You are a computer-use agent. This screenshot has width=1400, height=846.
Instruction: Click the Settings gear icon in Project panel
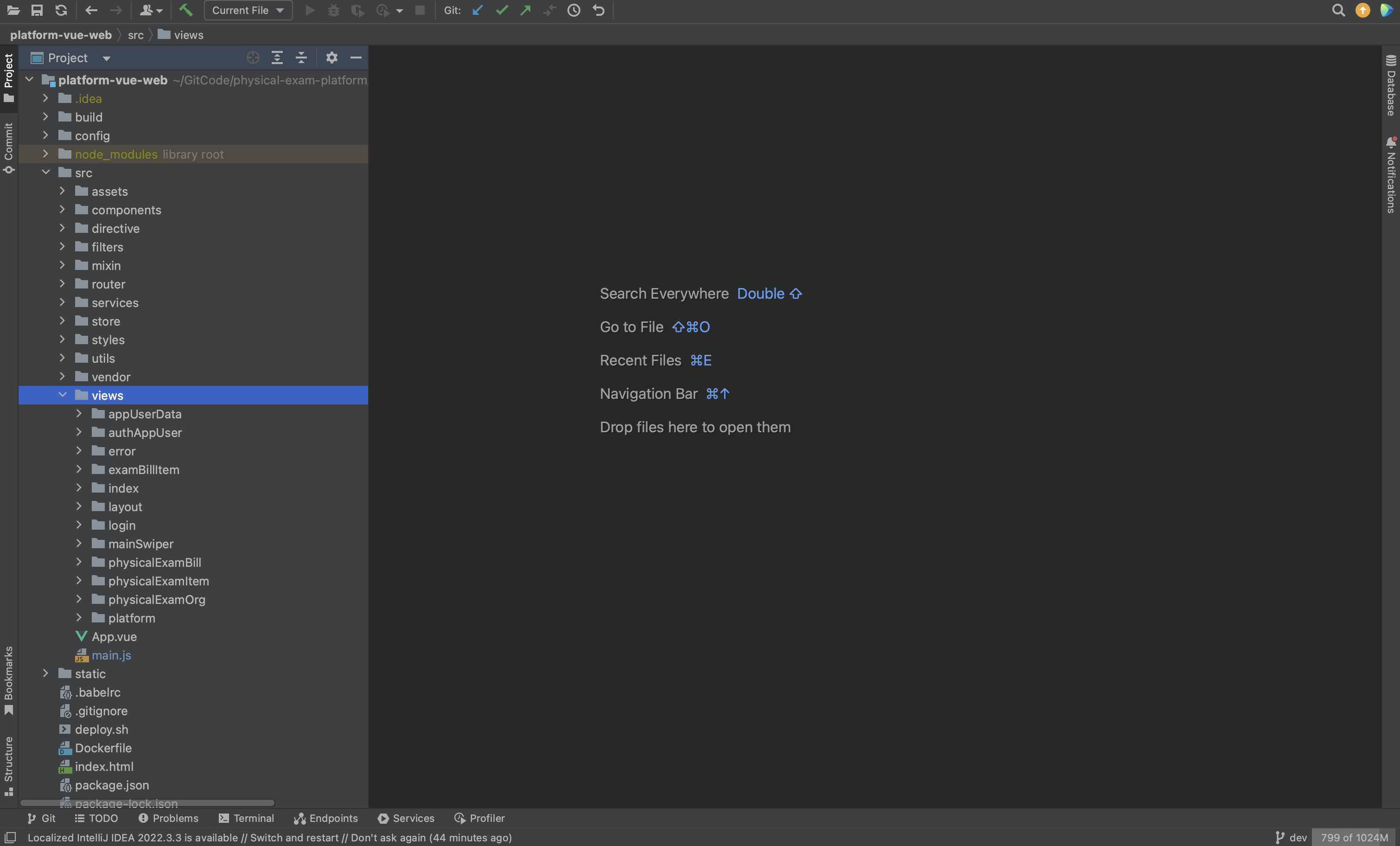coord(330,57)
